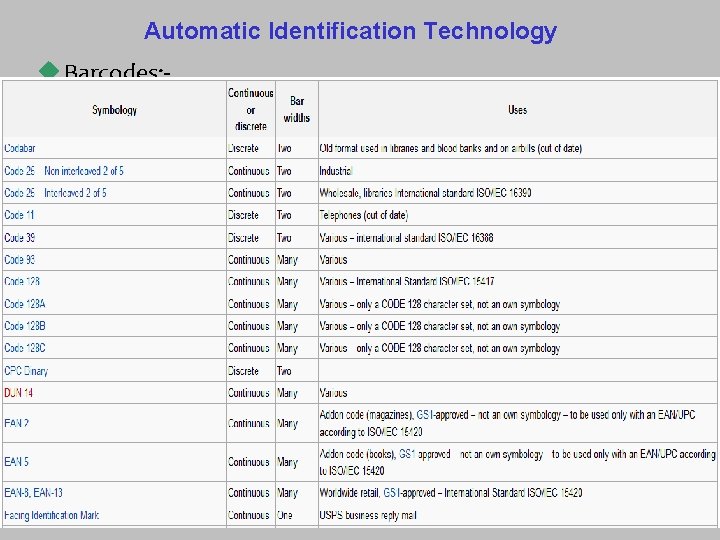Follow the GS1 link in the EAN-8 row

tap(392, 493)
